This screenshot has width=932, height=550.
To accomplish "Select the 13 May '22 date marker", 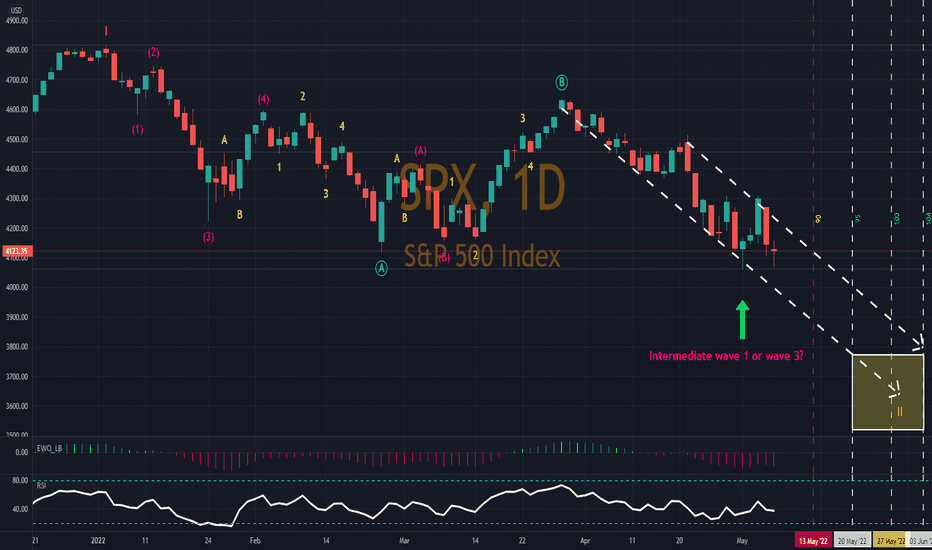I will (813, 540).
